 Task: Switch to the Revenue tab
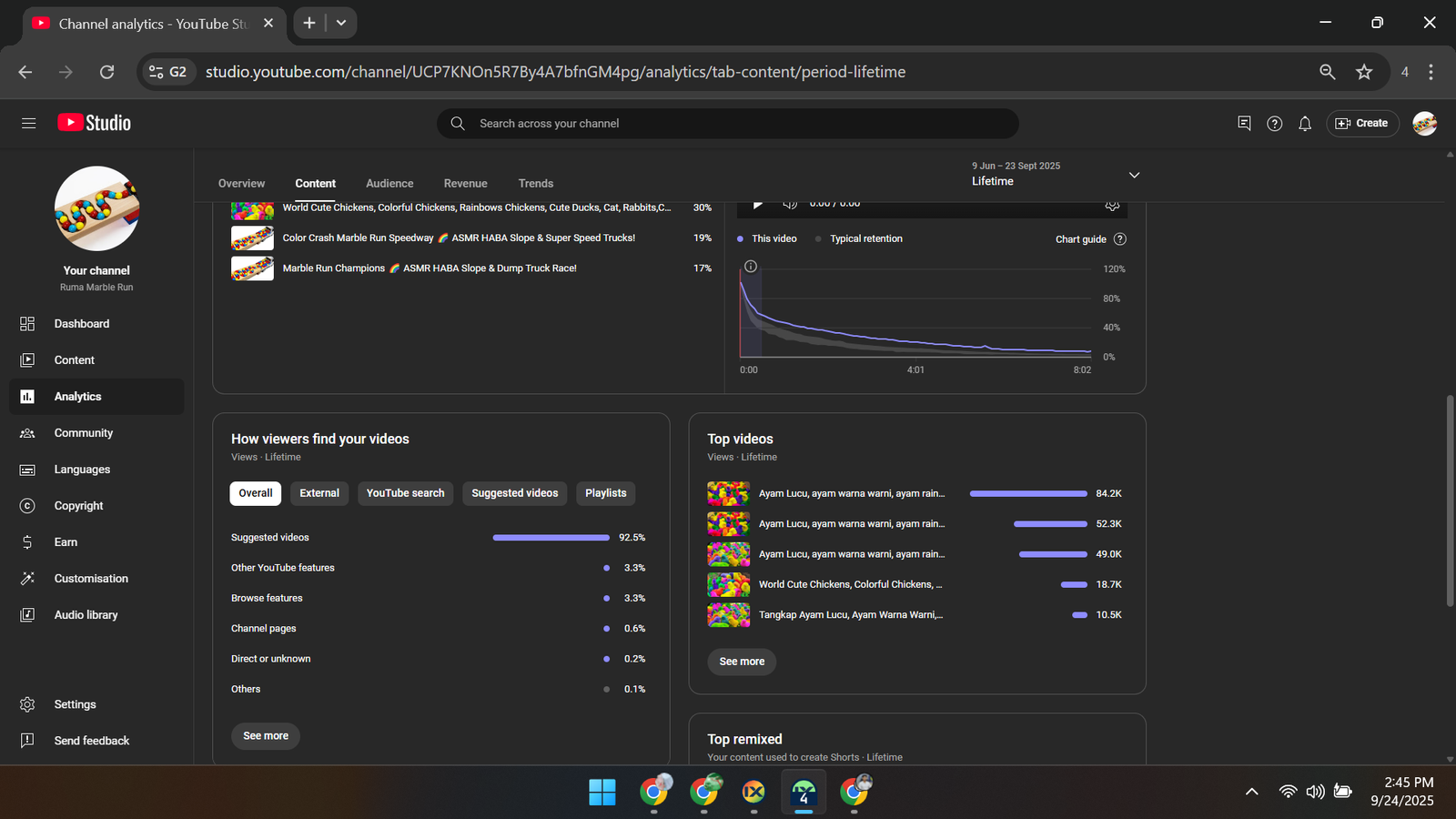465,184
